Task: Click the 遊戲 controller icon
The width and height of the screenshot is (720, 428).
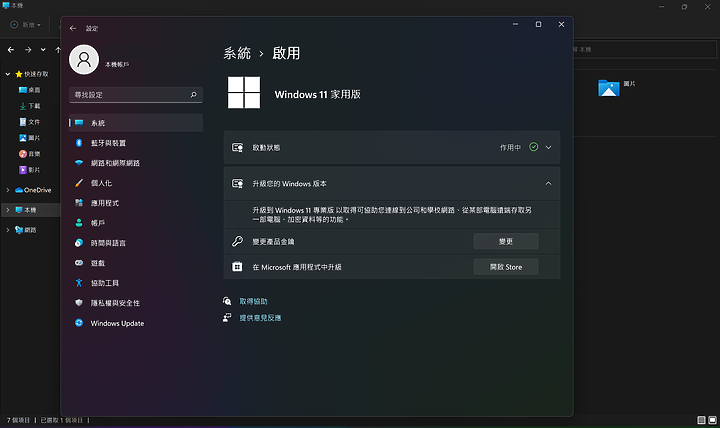Action: (x=79, y=263)
